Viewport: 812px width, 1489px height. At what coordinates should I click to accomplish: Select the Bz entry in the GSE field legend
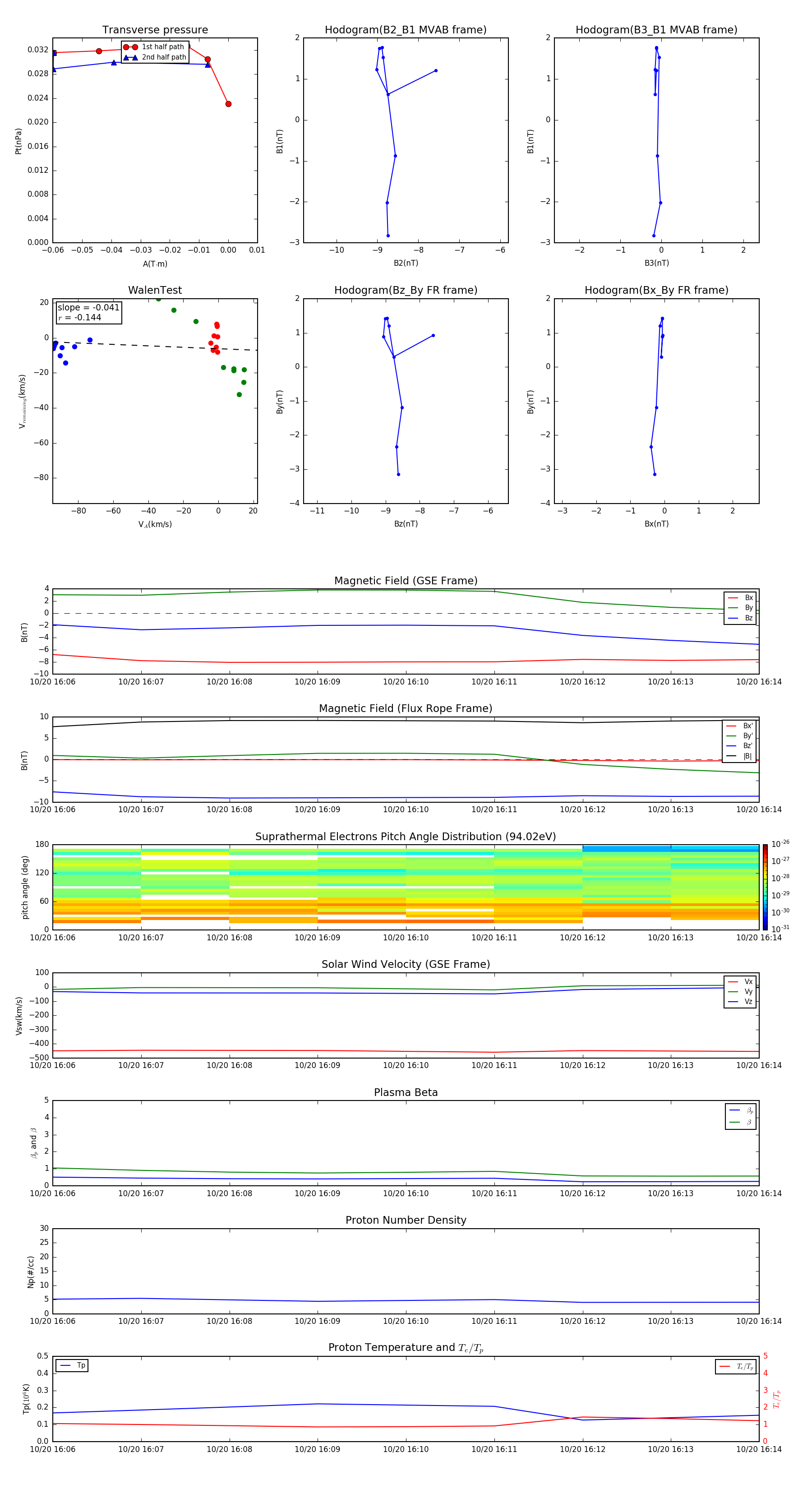(x=740, y=619)
